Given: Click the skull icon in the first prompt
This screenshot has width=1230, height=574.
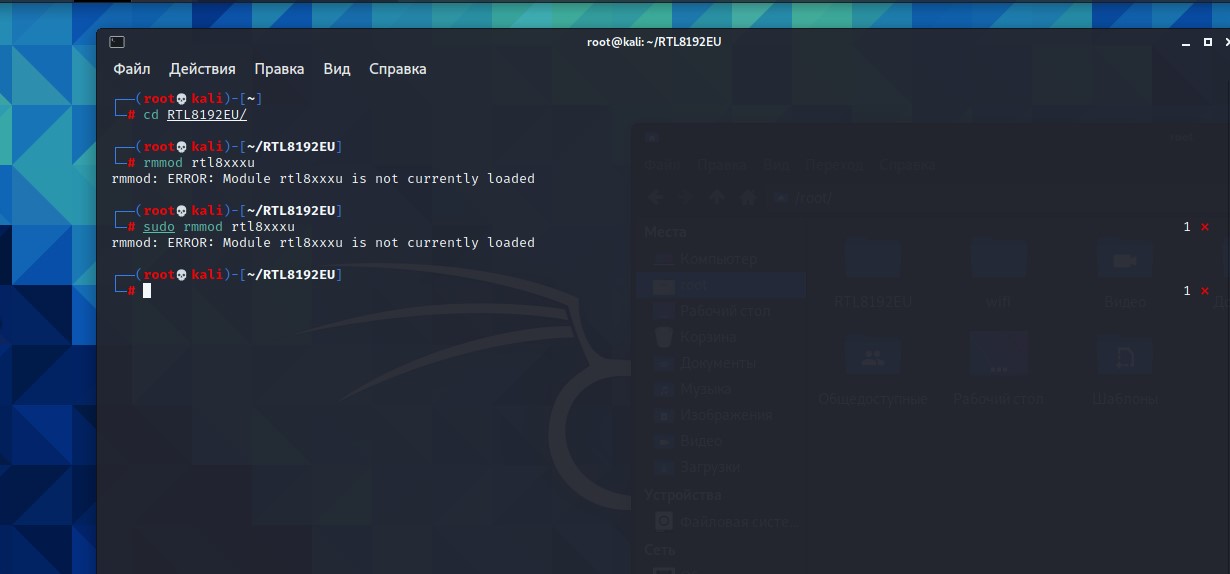Looking at the screenshot, I should (x=181, y=99).
